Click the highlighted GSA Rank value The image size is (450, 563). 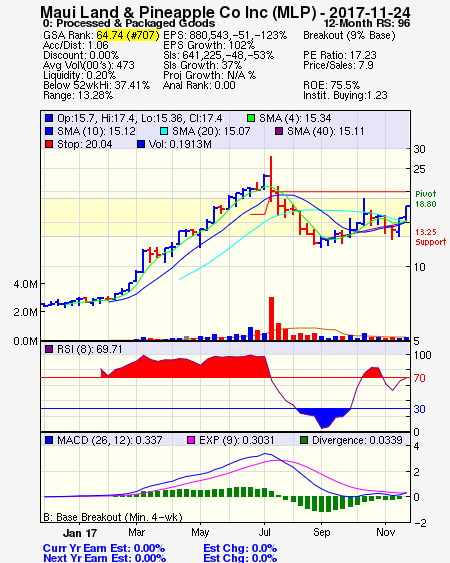pos(128,35)
